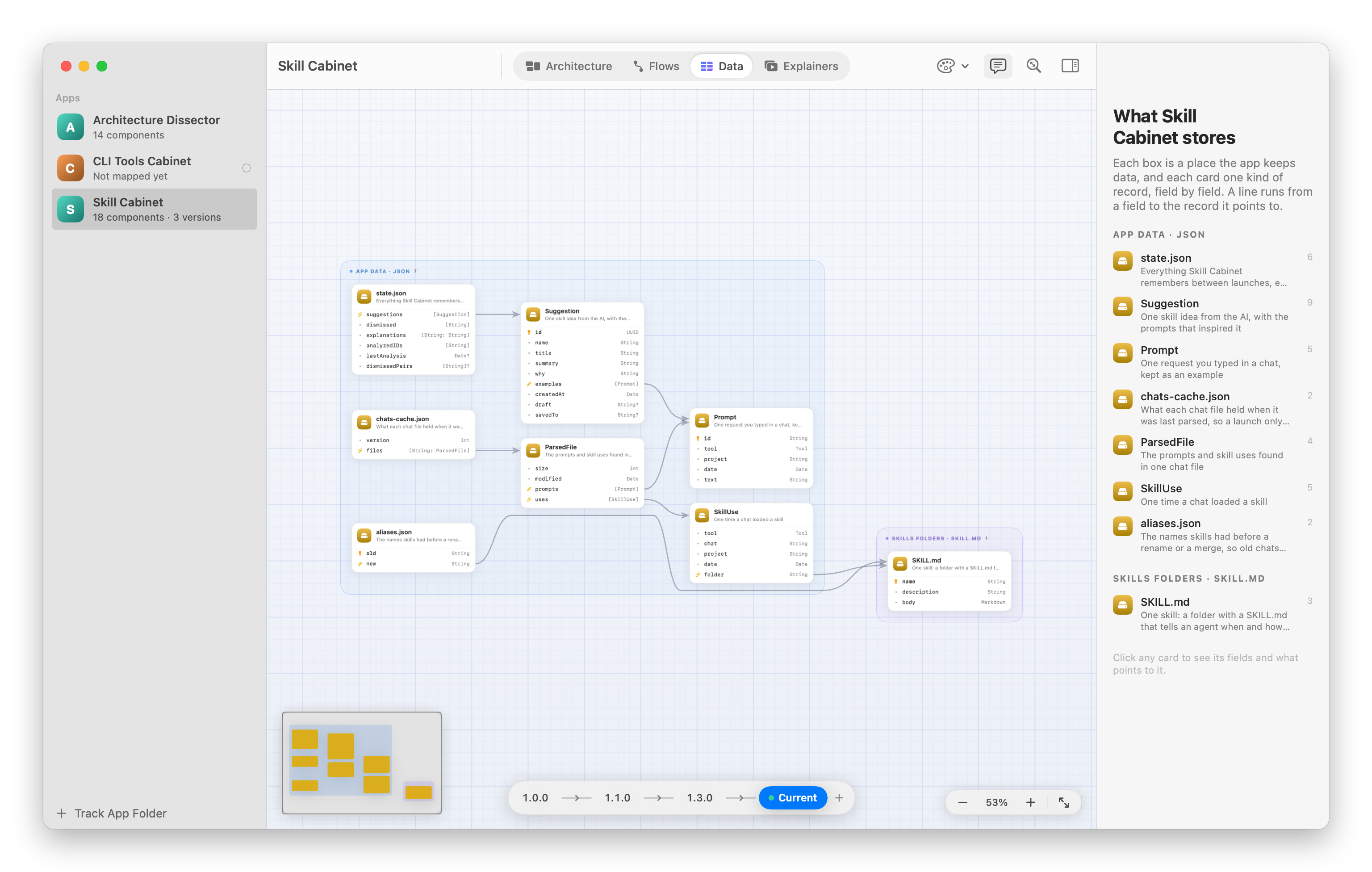Select version 1.3.0 in timeline

click(x=699, y=798)
